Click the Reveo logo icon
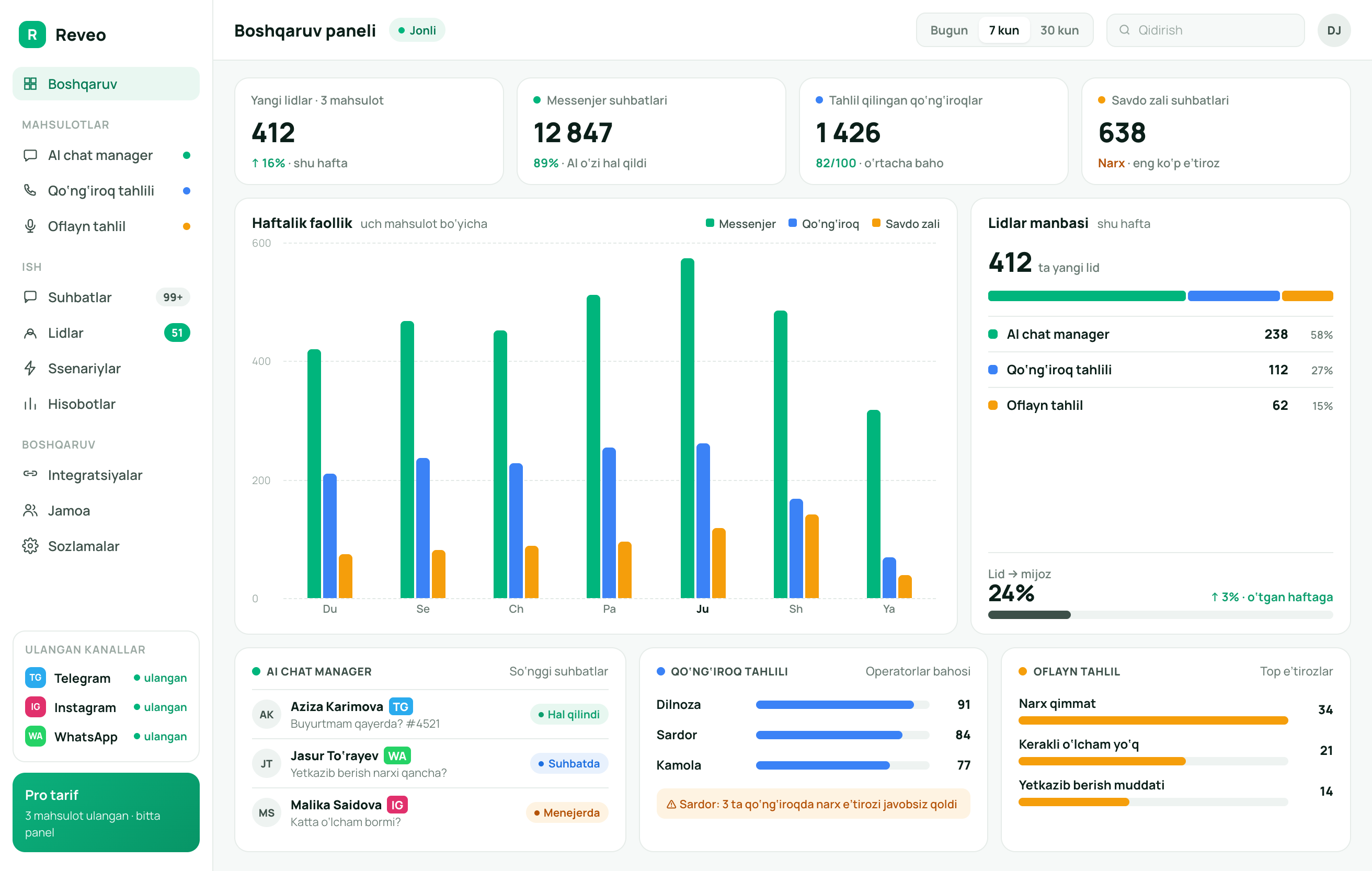Viewport: 1372px width, 871px height. [32, 35]
